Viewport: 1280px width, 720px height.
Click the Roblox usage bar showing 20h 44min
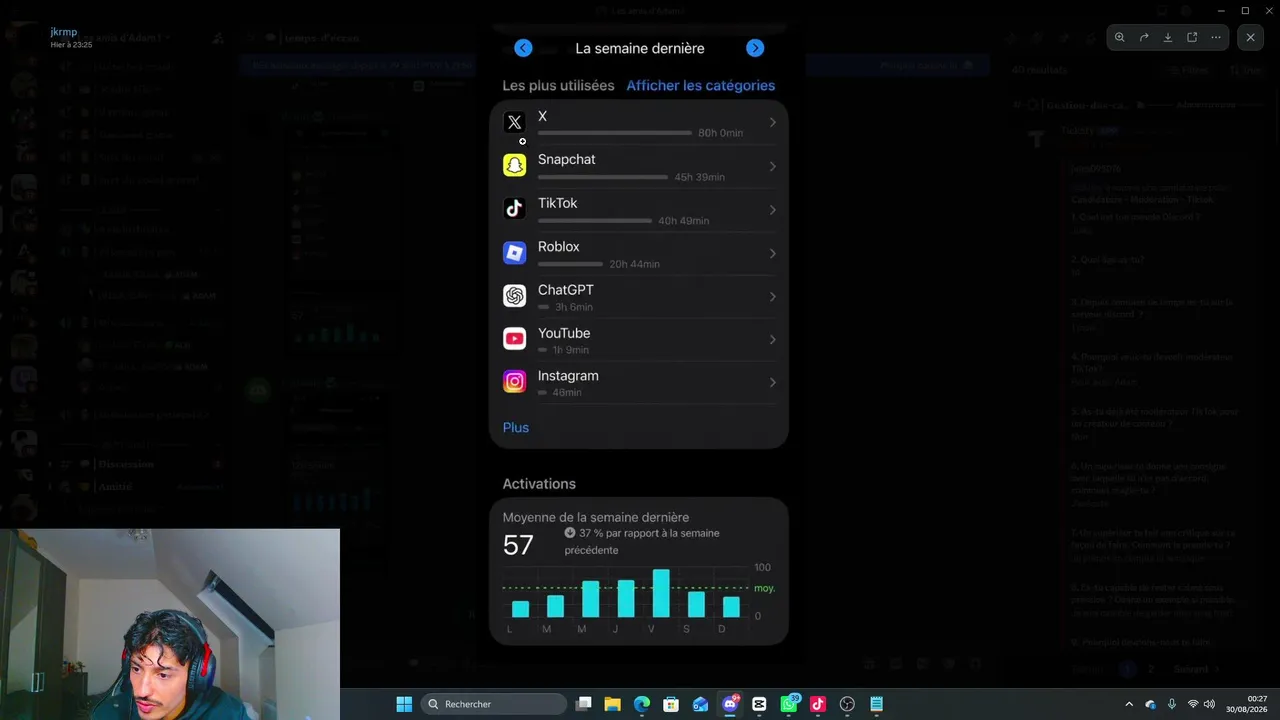coord(570,264)
